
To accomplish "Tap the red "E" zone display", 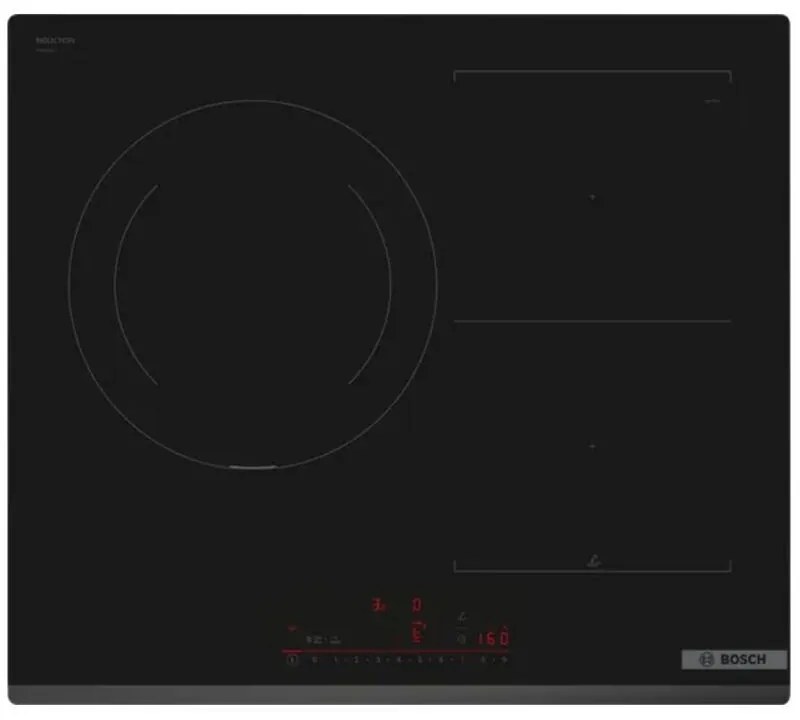I will coord(418,632).
